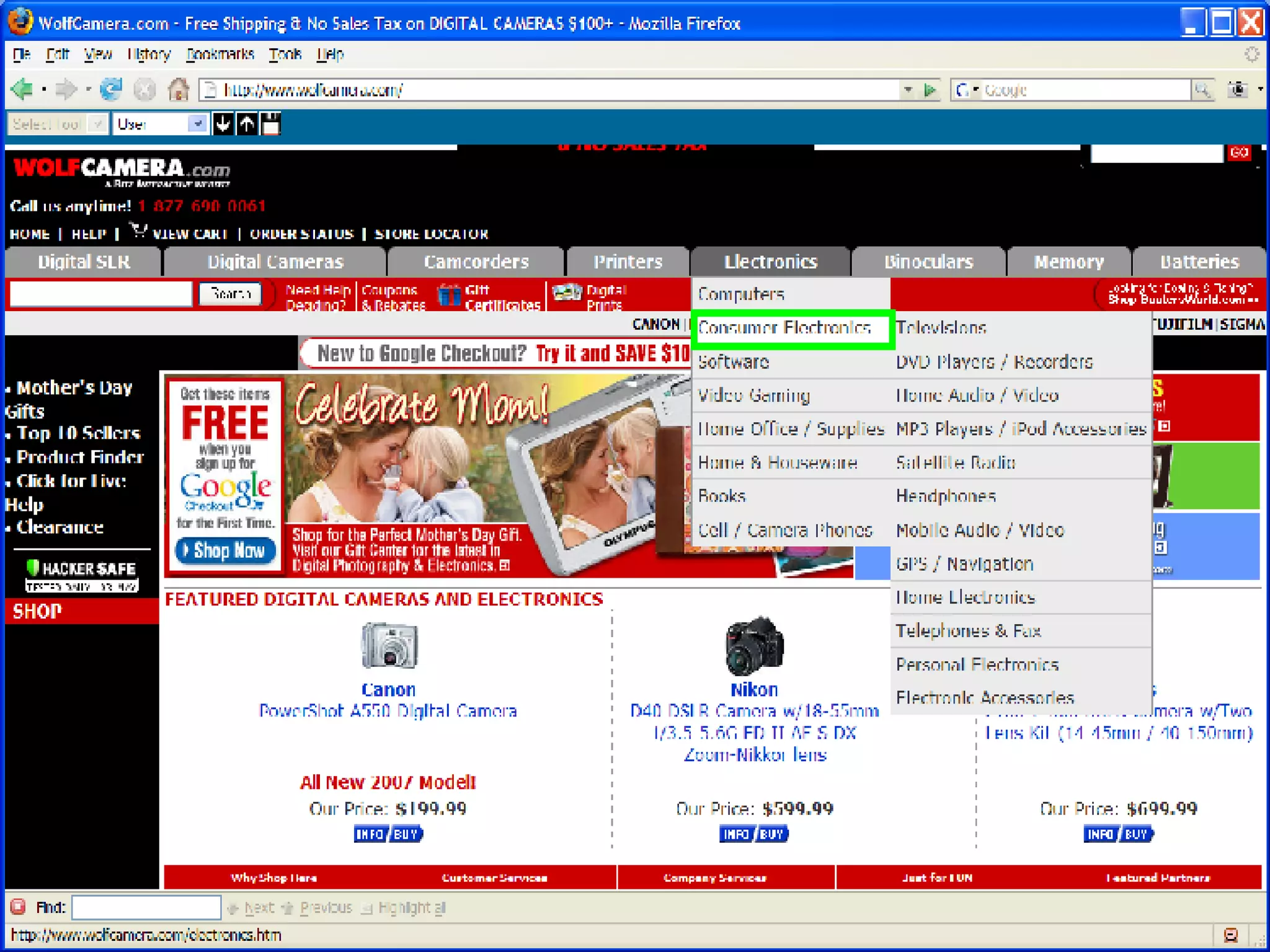Expand the URL history dropdown arrow
This screenshot has height=952, width=1270.
tap(908, 90)
